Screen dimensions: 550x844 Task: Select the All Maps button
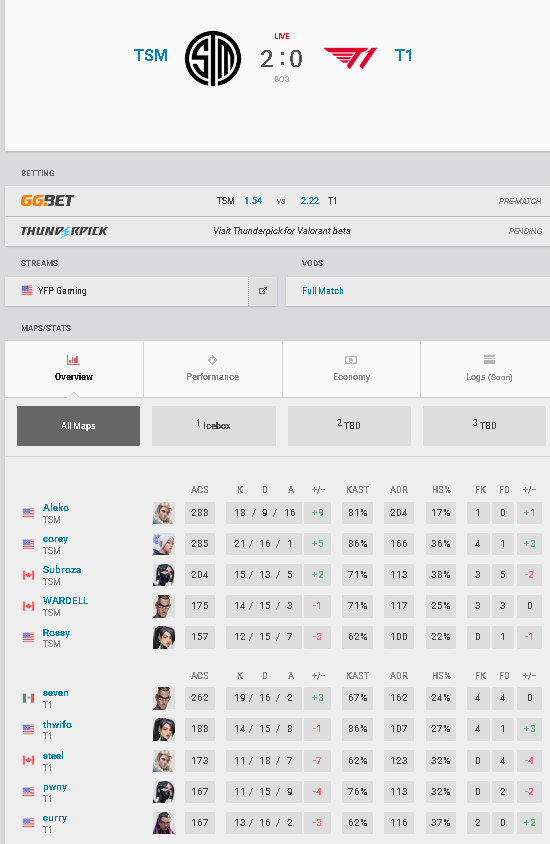(x=79, y=426)
